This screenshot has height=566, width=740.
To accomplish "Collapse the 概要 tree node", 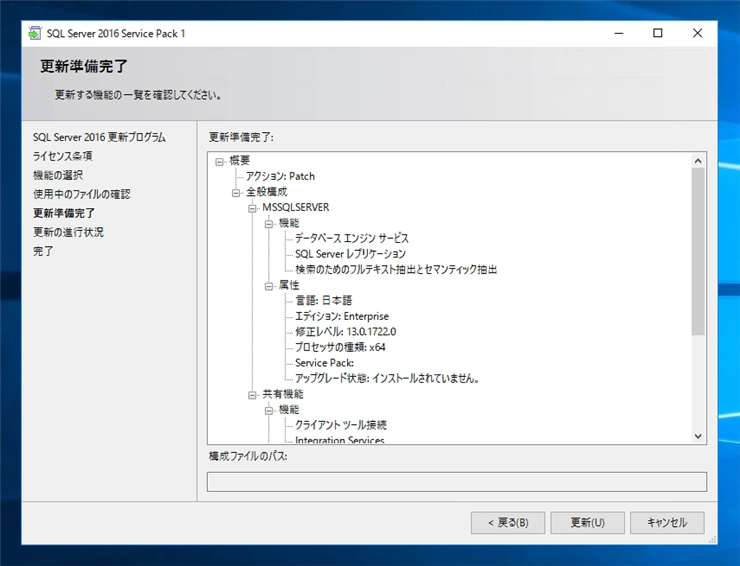I will [x=219, y=162].
